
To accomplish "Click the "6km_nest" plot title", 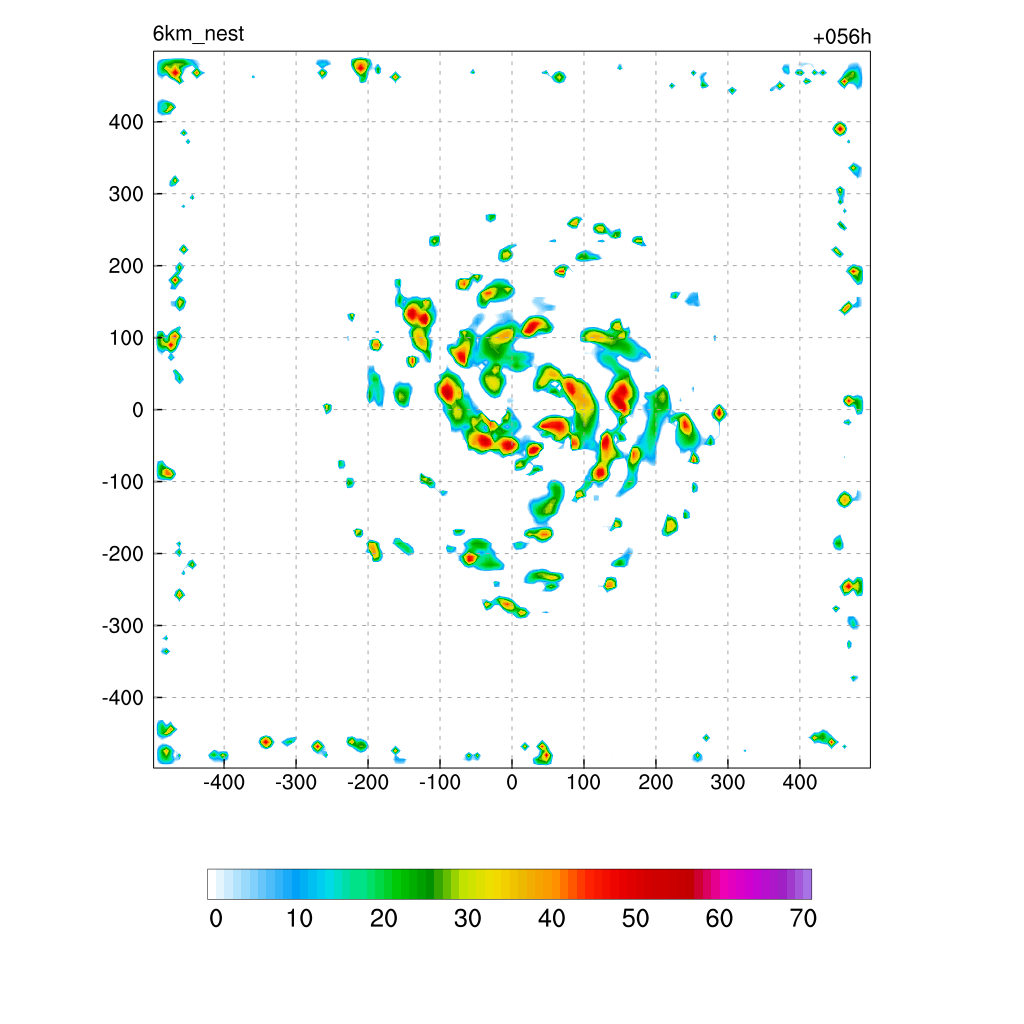I will coord(198,33).
